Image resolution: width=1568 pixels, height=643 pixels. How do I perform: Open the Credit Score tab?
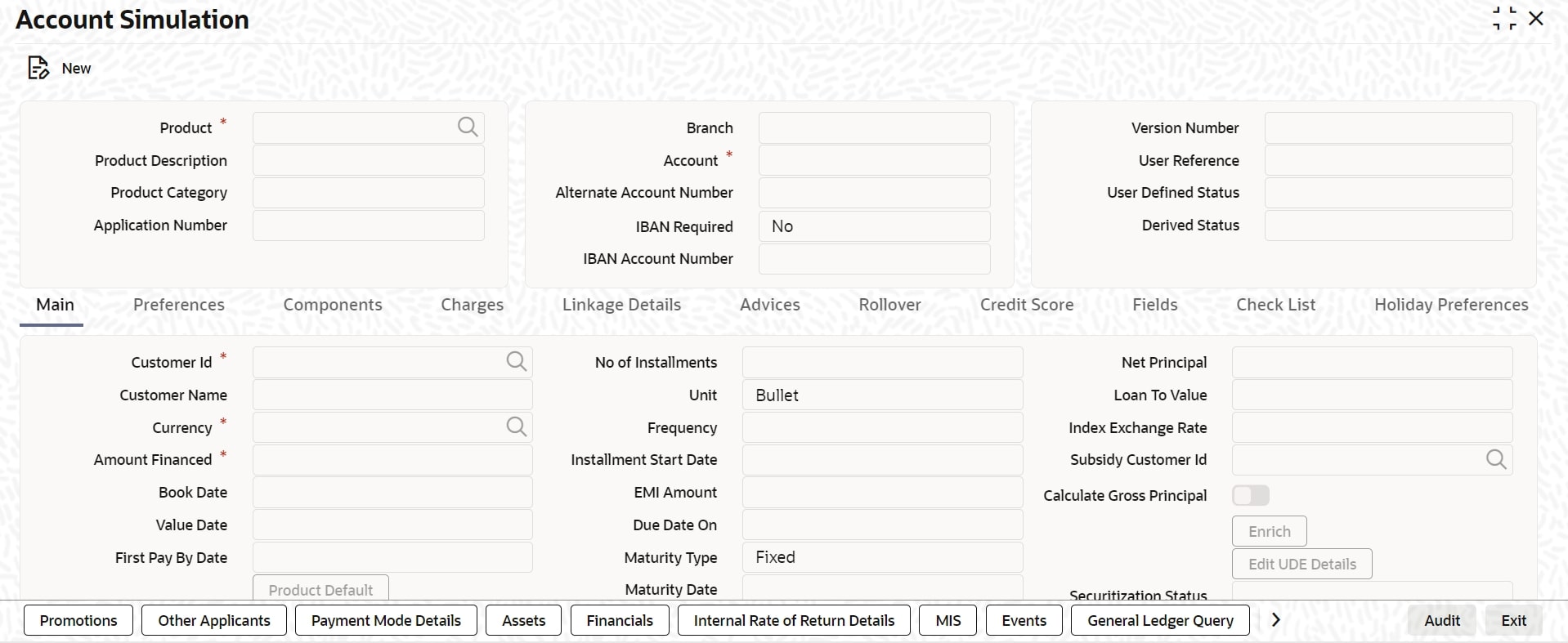[x=1027, y=305]
